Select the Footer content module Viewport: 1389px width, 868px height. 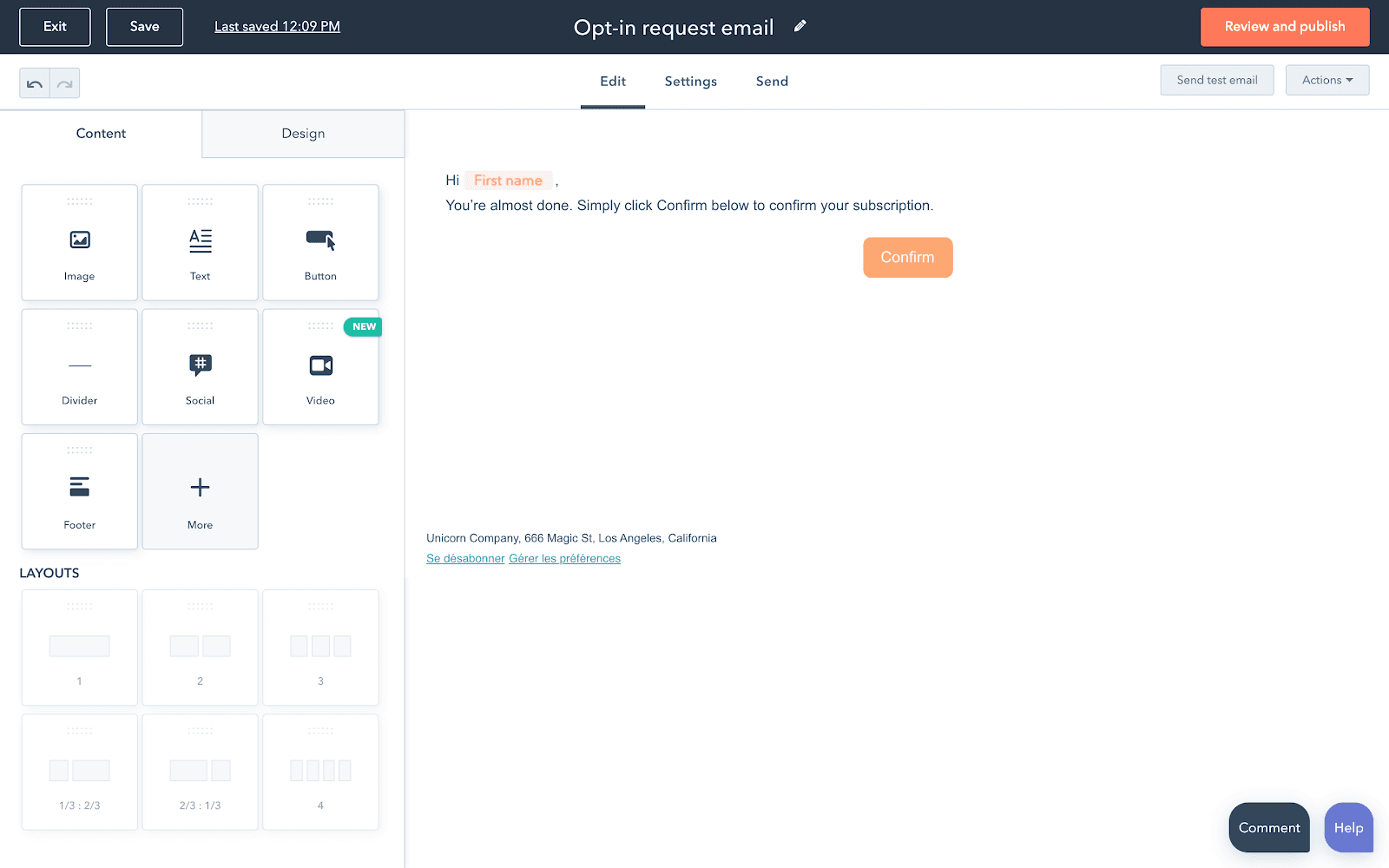(x=80, y=491)
